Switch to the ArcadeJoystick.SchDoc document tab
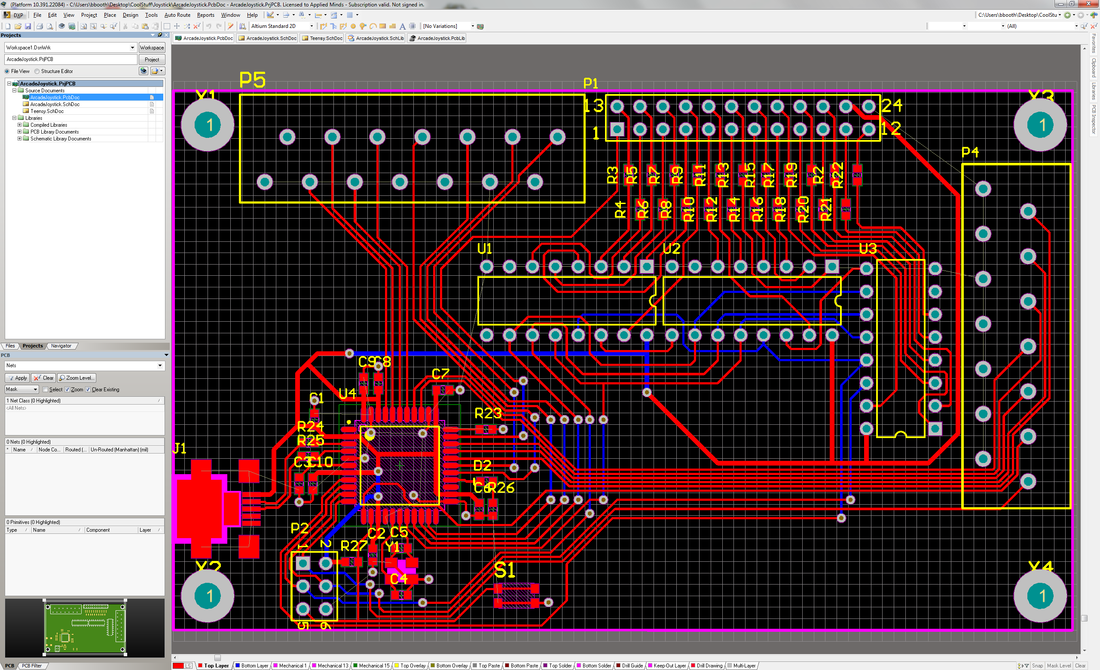The height and width of the screenshot is (670, 1100). [268, 39]
